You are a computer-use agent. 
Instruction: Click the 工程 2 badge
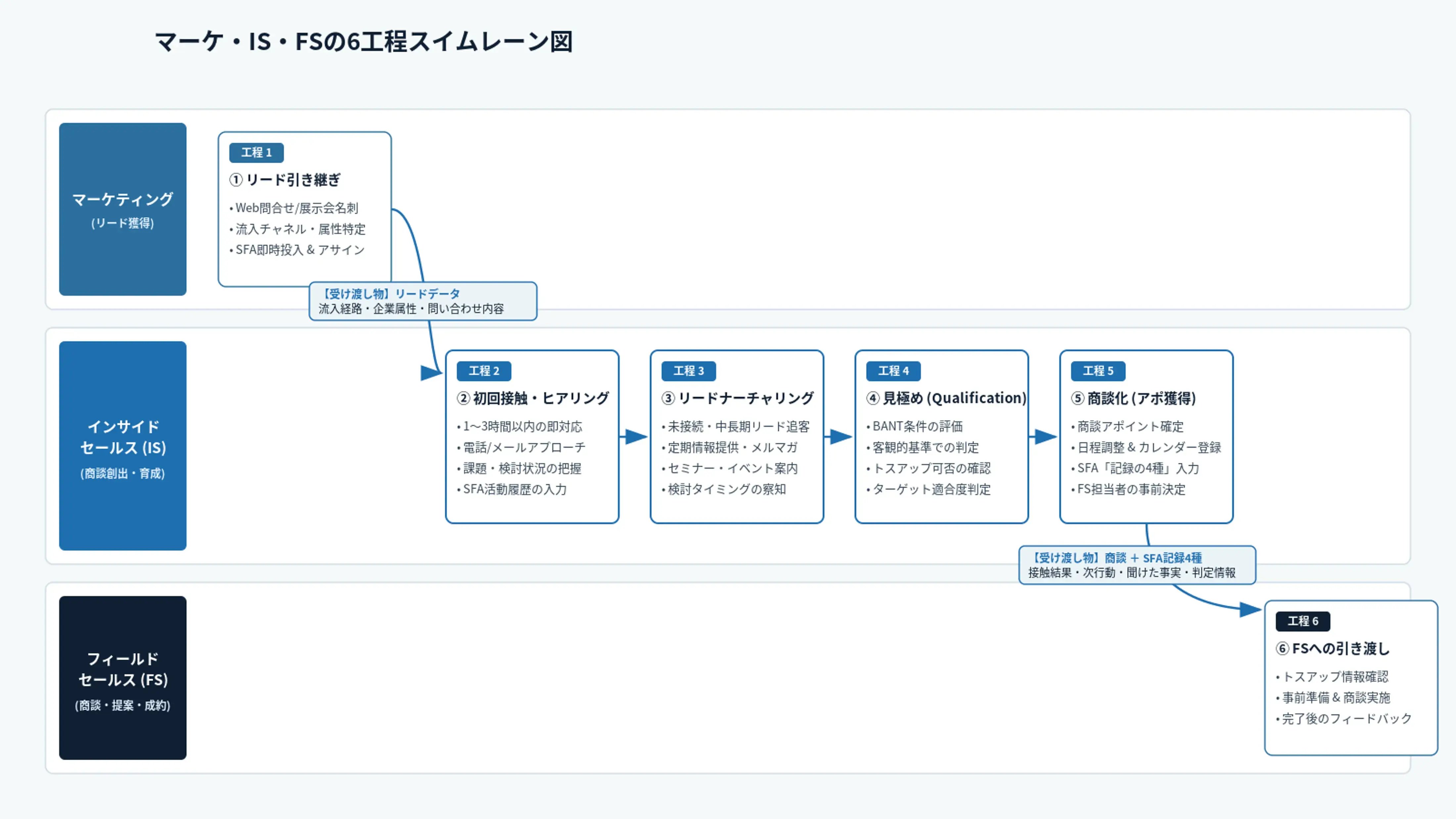484,371
